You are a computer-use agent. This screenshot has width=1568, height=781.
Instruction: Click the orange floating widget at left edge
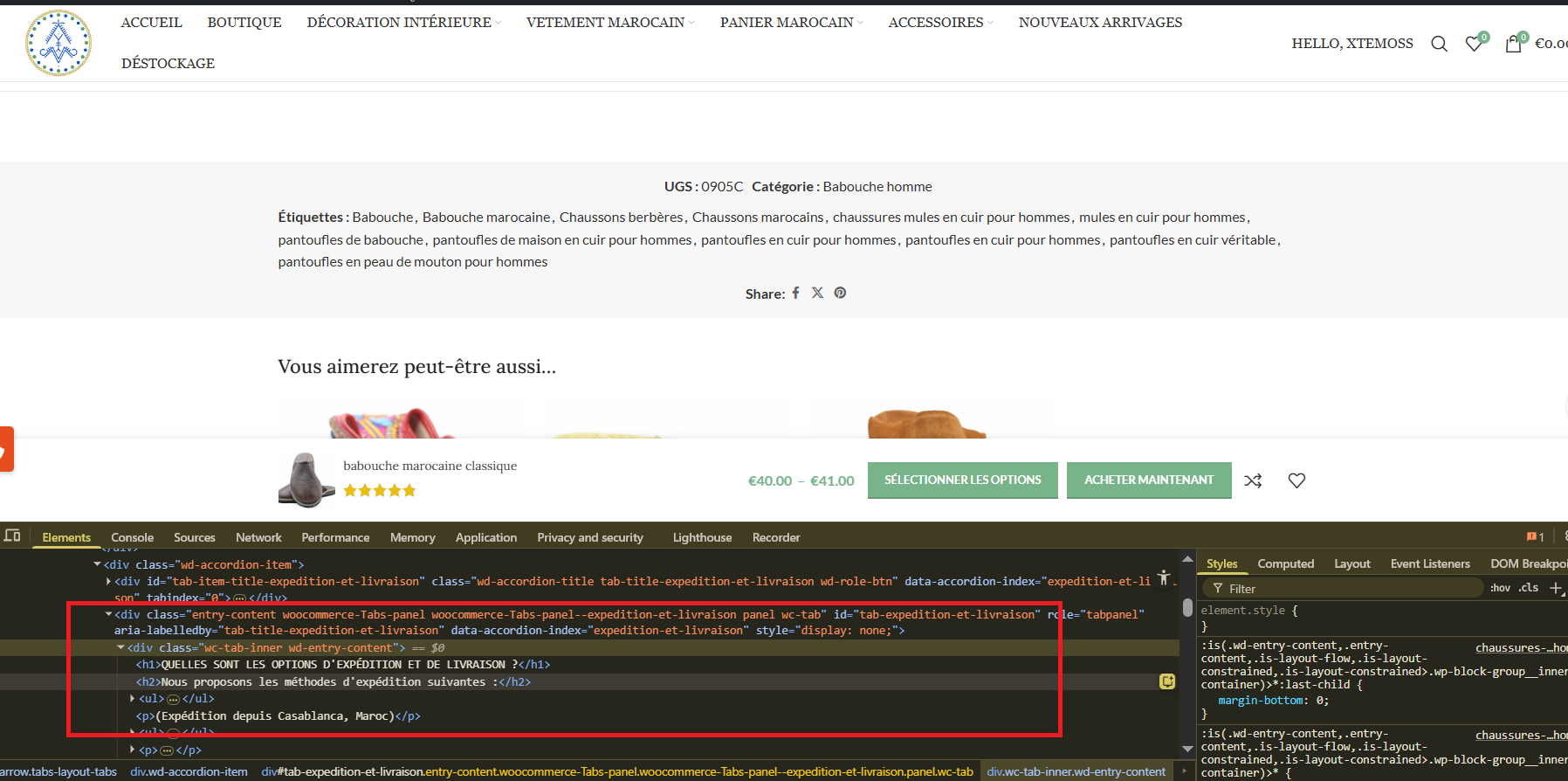(x=6, y=449)
